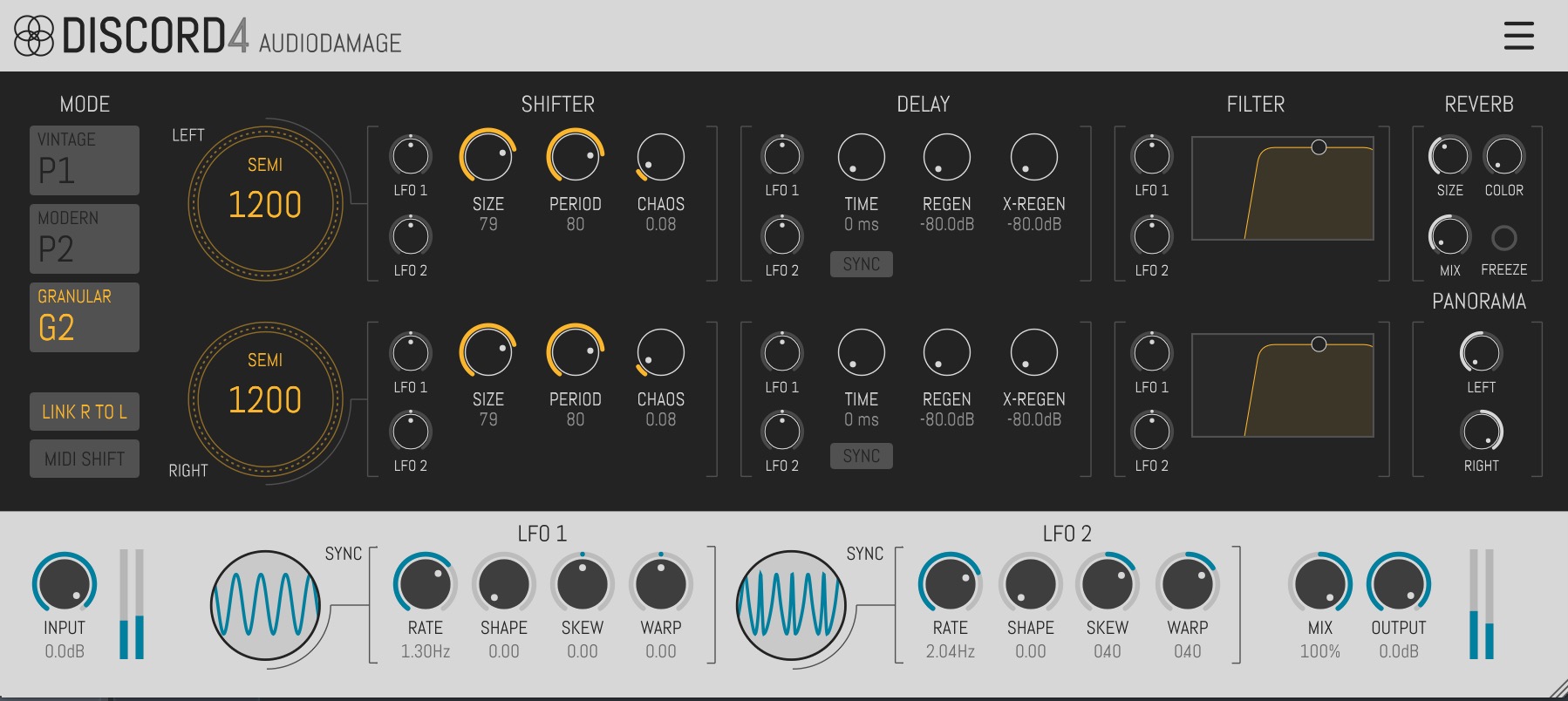This screenshot has width=1568, height=701.
Task: Click reverb MIX knob
Action: click(1449, 236)
